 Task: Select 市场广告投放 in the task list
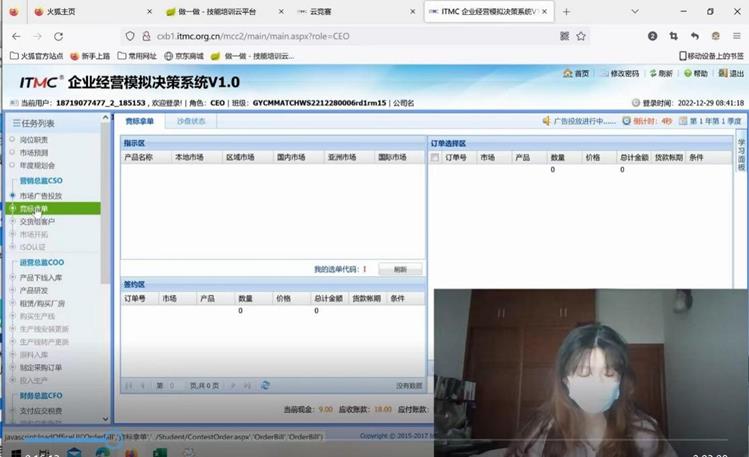40,196
